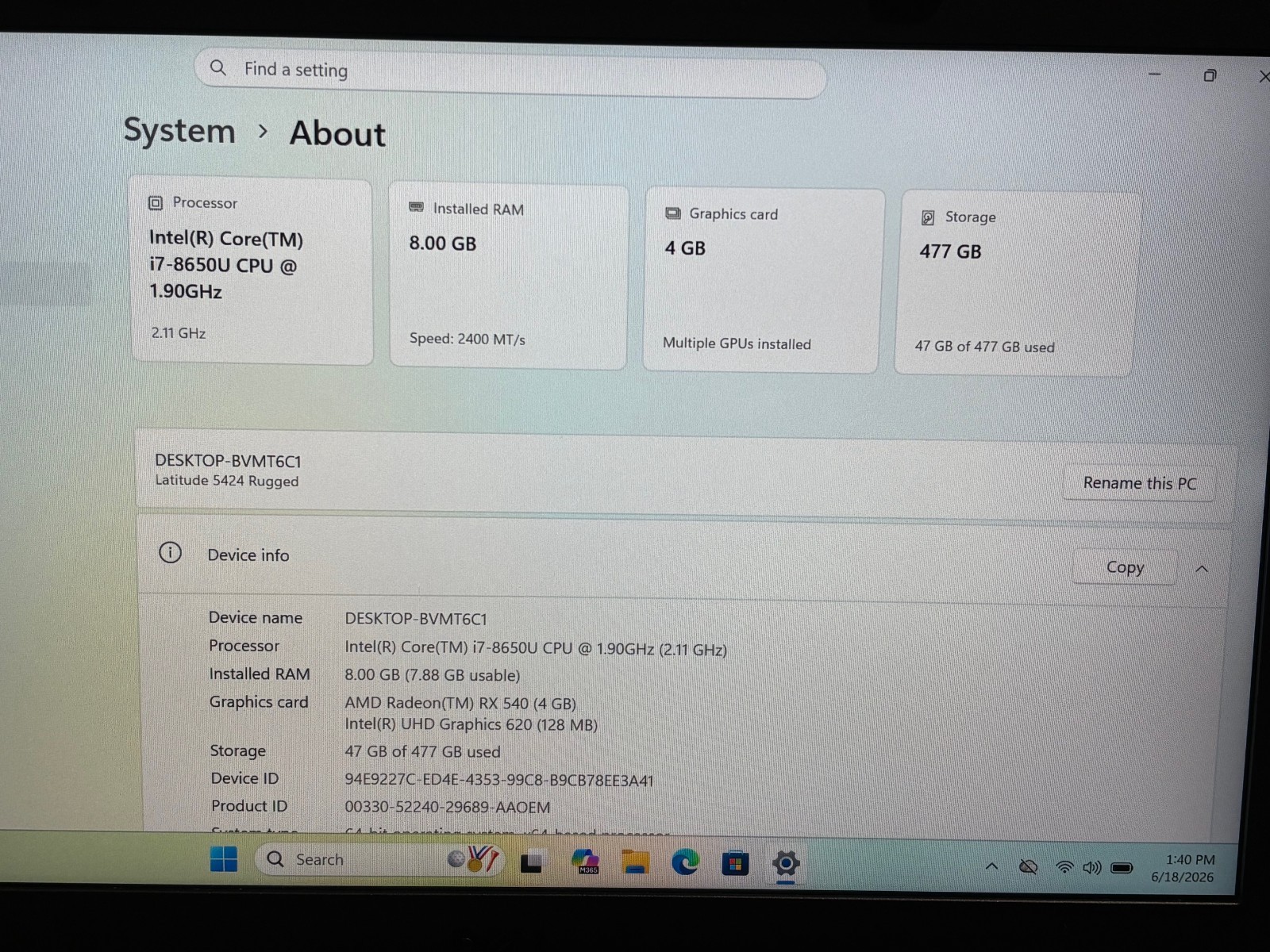Click the battery tray icon
Viewport: 1270px width, 952px height.
pos(1122,868)
